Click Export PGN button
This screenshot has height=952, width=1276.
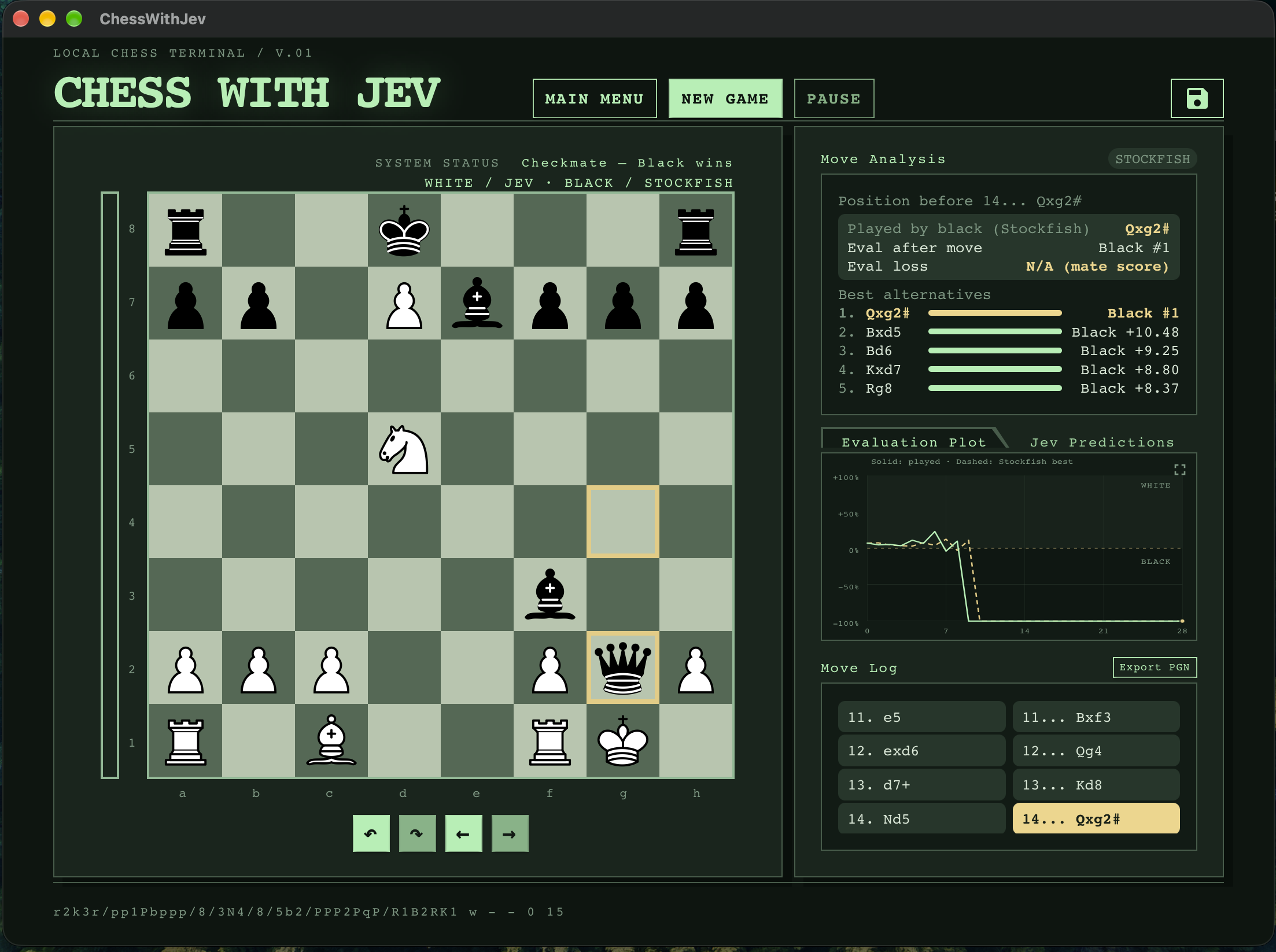click(1155, 667)
